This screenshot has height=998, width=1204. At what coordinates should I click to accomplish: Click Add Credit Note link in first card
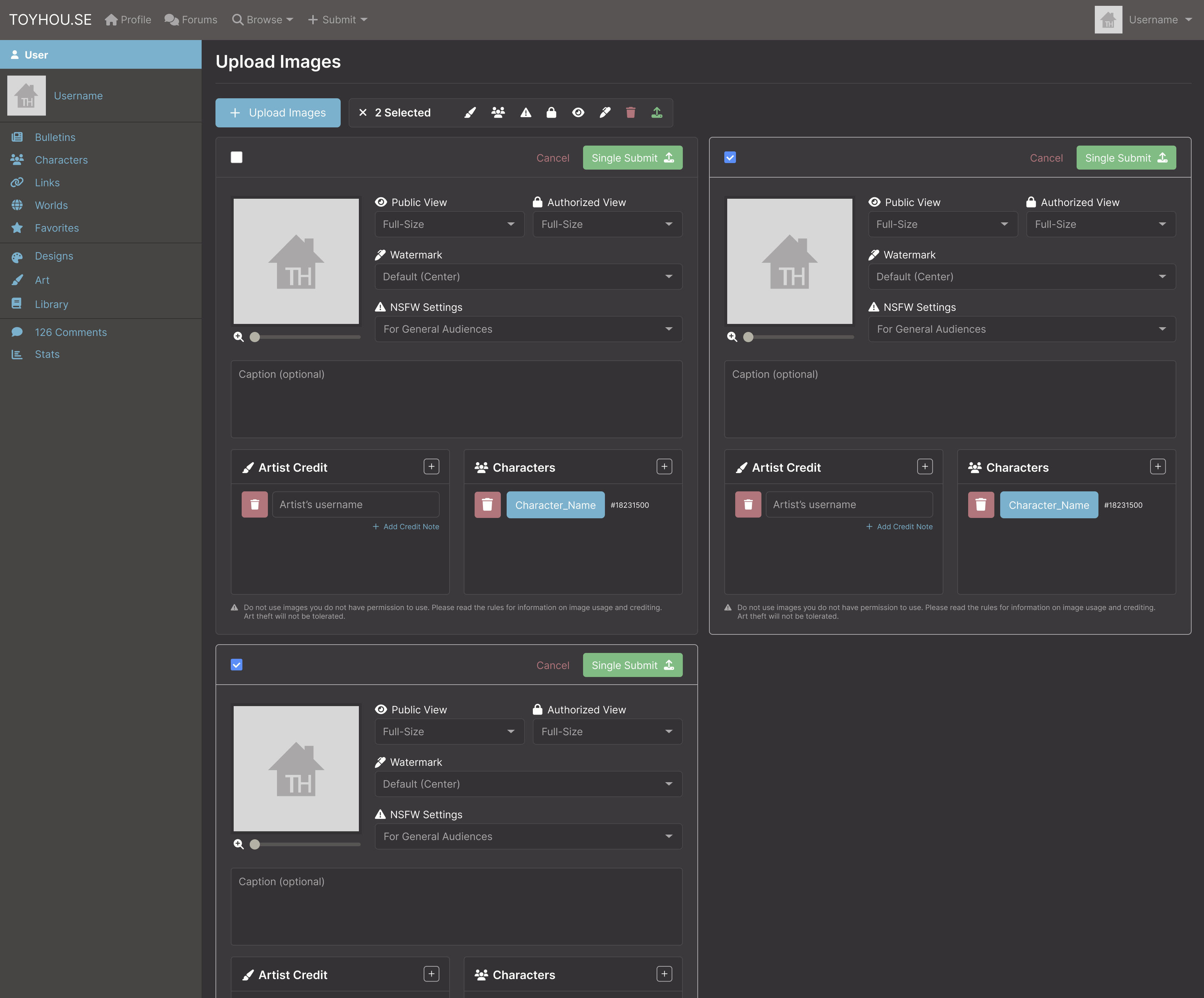406,527
